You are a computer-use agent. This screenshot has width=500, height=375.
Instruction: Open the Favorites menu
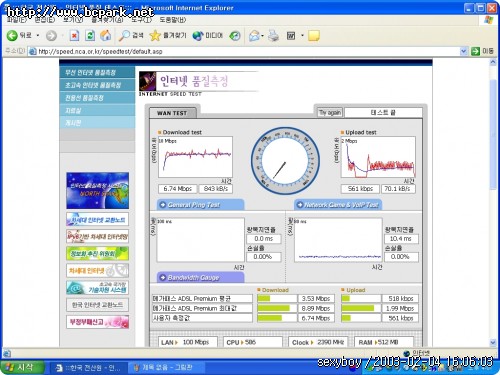click(107, 20)
